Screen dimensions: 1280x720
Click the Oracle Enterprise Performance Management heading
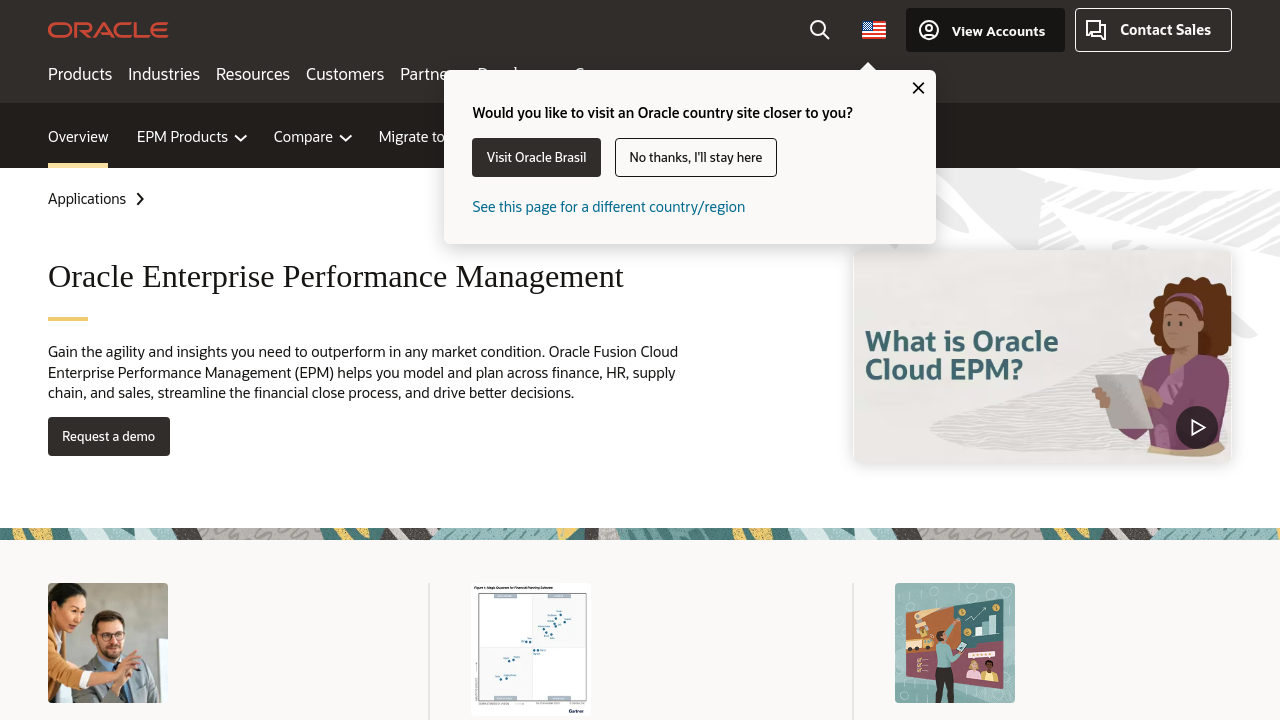[336, 276]
